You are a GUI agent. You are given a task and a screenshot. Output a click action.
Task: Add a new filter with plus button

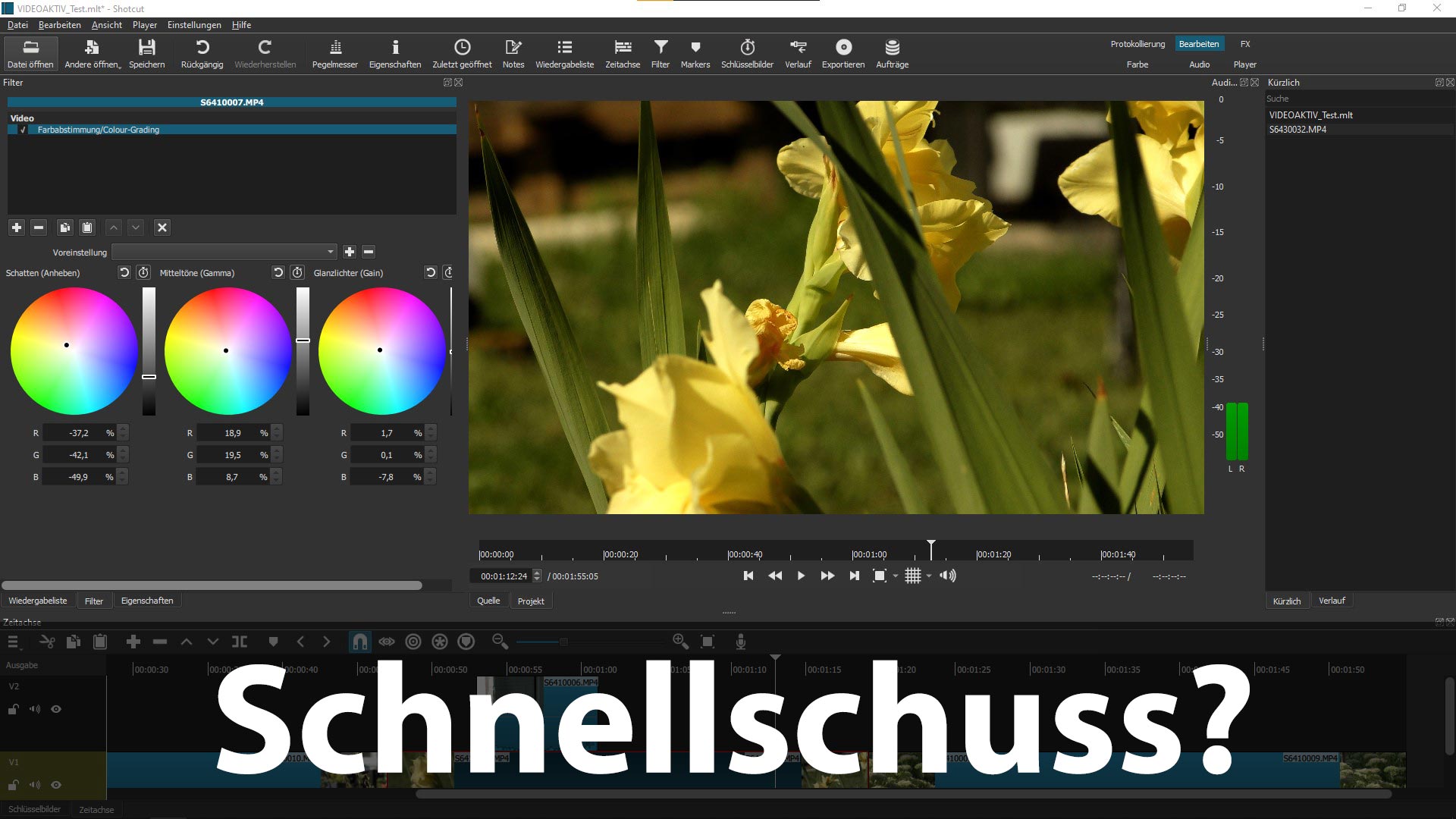[17, 227]
